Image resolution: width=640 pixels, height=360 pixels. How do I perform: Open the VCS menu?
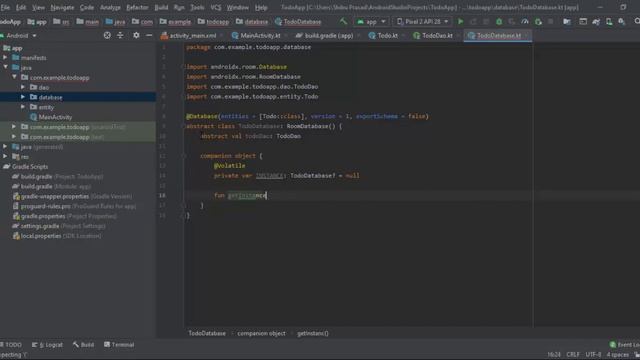coord(216,7)
